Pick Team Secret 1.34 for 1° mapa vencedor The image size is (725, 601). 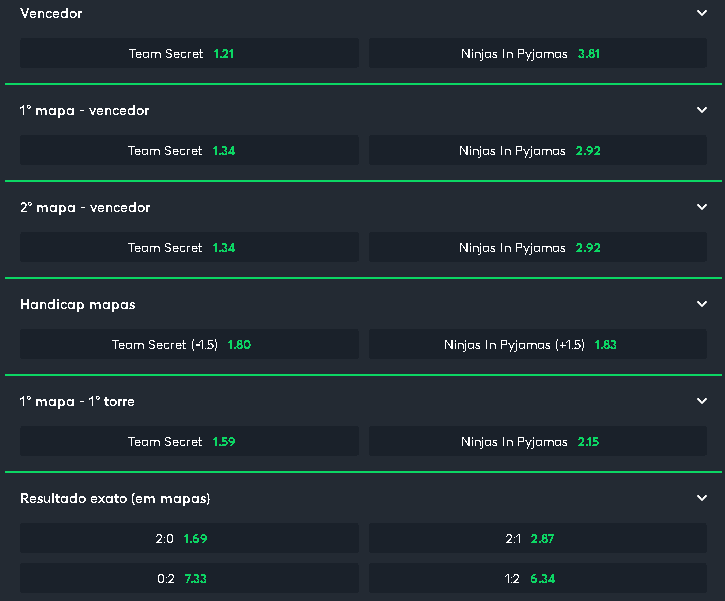(189, 150)
